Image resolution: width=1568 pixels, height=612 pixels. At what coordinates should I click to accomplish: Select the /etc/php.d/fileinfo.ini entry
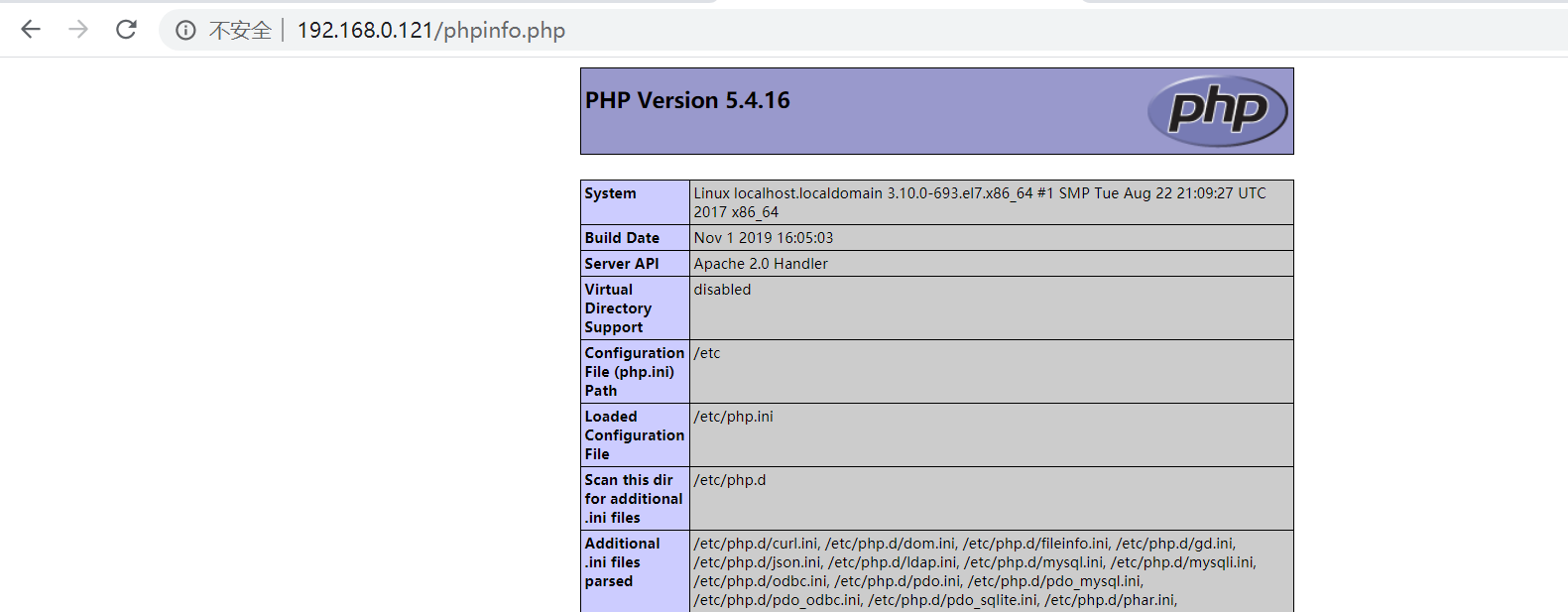point(1036,544)
